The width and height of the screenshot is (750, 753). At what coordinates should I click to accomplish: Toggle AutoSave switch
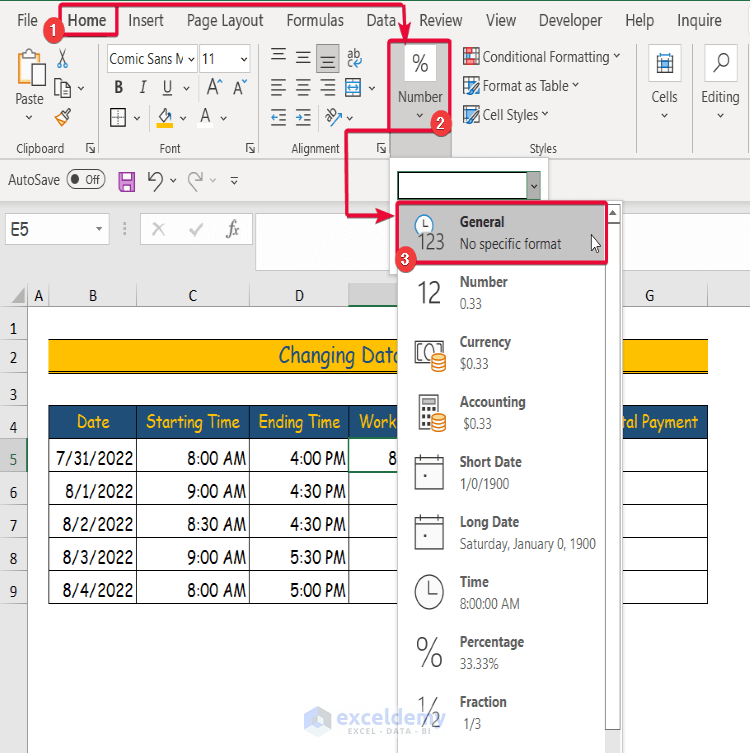coord(86,180)
